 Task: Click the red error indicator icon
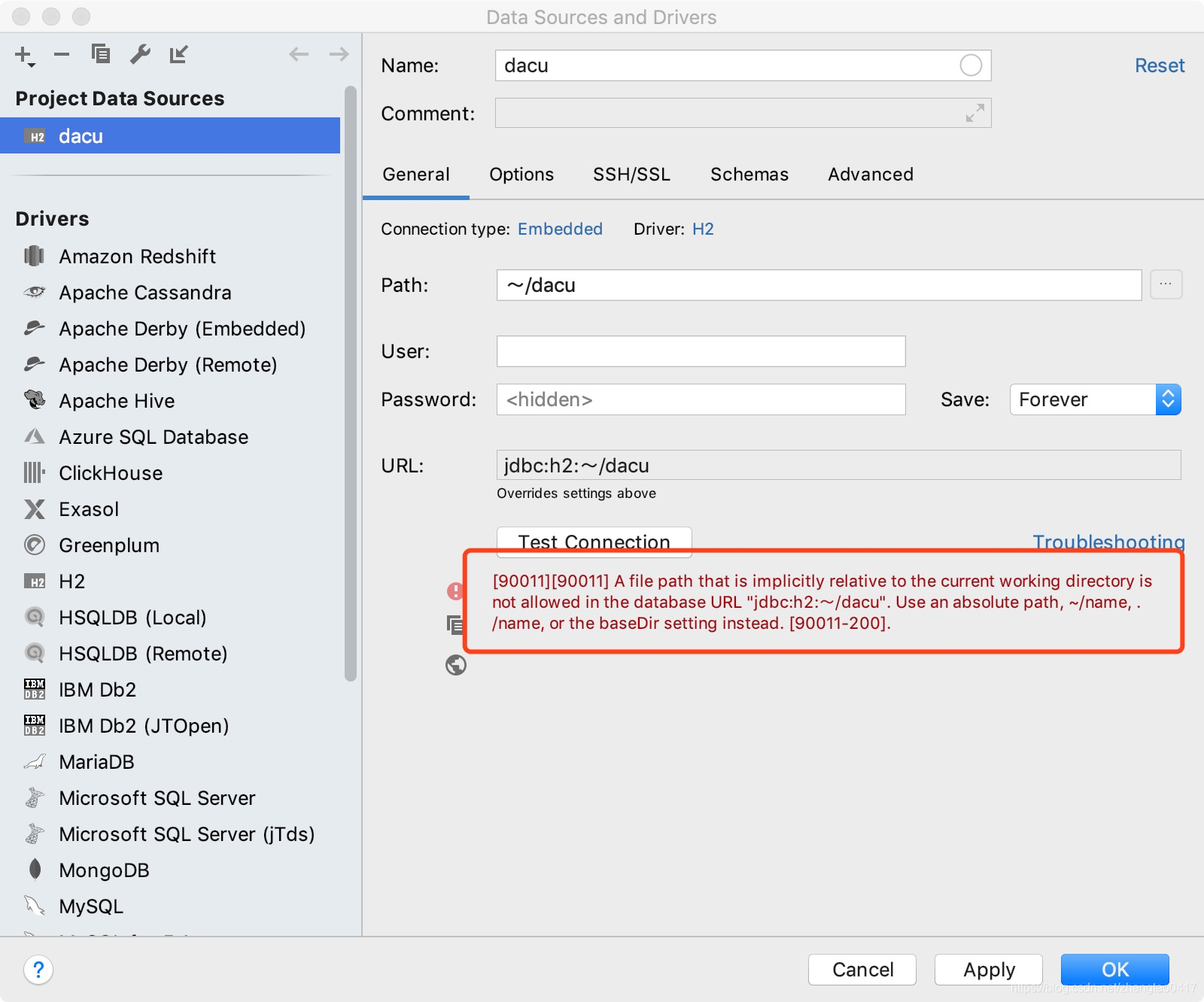coord(455,591)
